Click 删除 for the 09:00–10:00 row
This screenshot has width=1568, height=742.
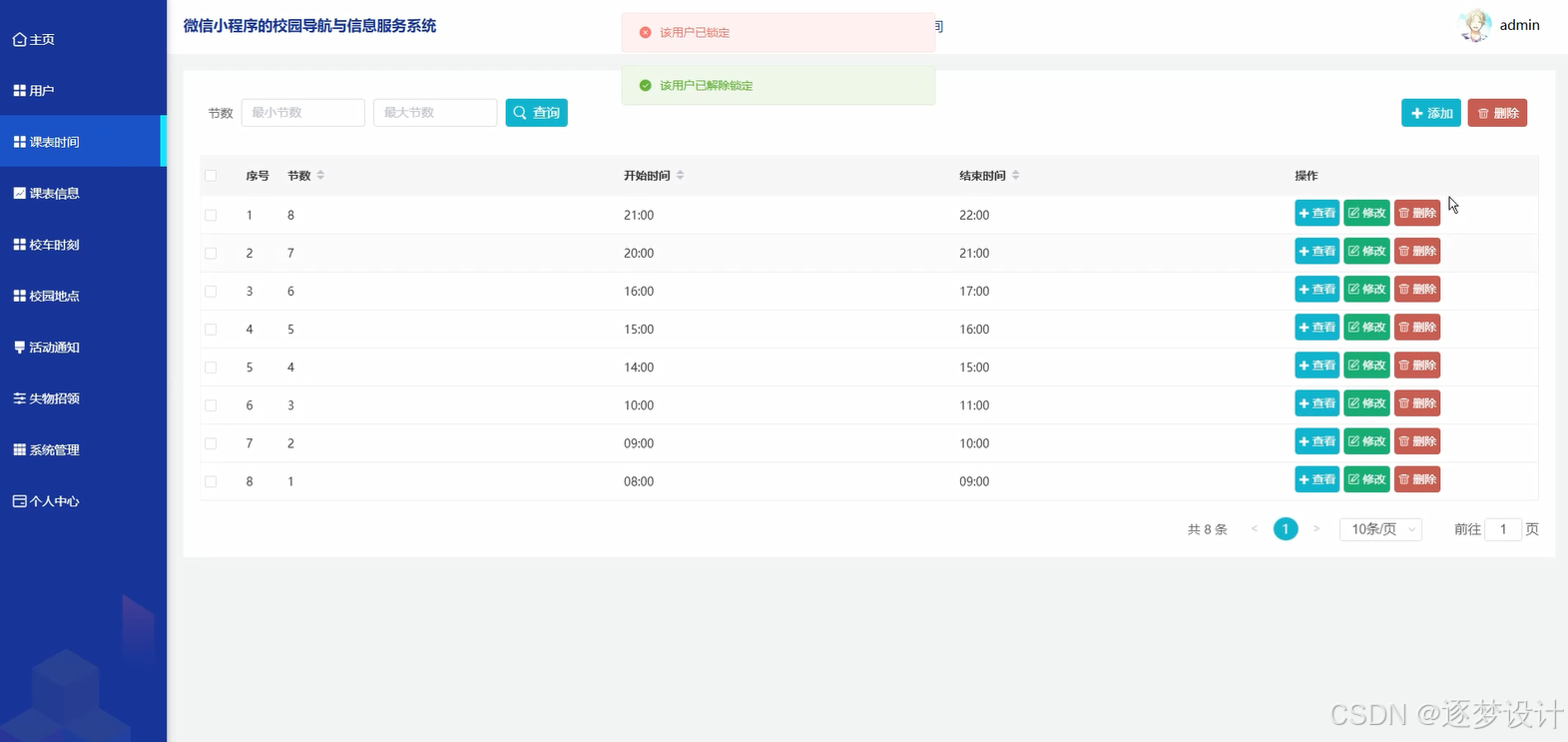[x=1417, y=440]
